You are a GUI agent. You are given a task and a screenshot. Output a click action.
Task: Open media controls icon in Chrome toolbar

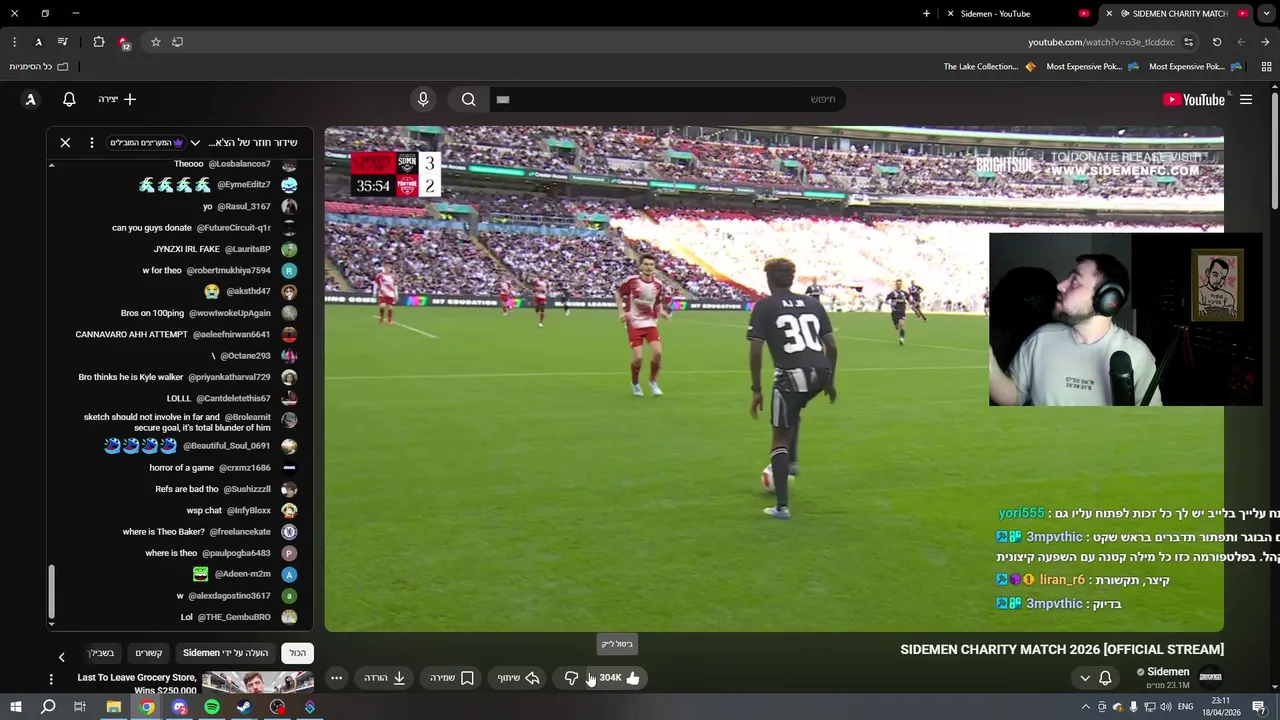63,42
